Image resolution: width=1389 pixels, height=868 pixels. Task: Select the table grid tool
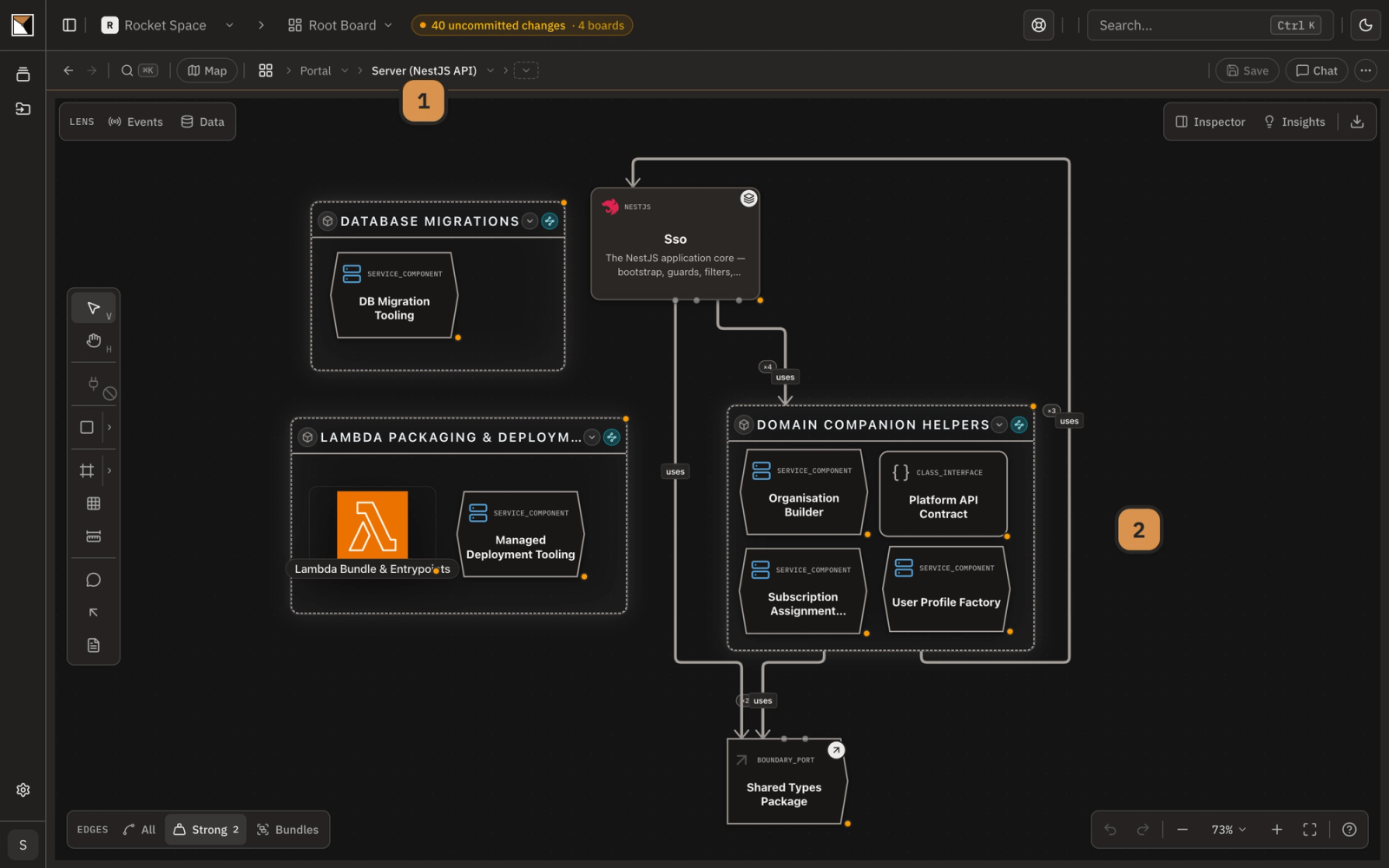[x=94, y=503]
